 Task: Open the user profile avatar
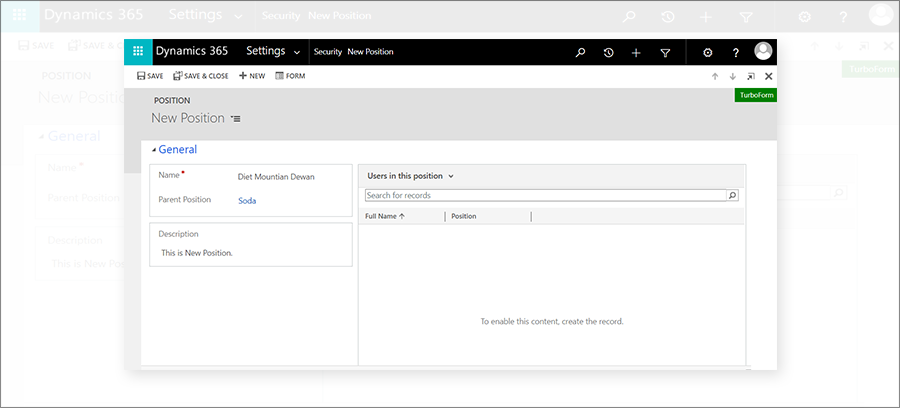[x=763, y=51]
